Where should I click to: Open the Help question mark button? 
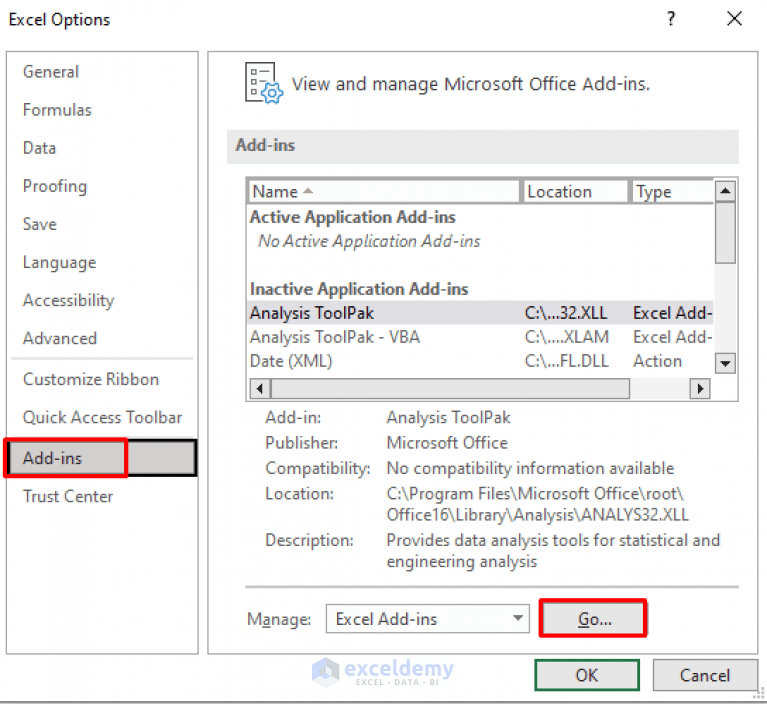[x=671, y=19]
